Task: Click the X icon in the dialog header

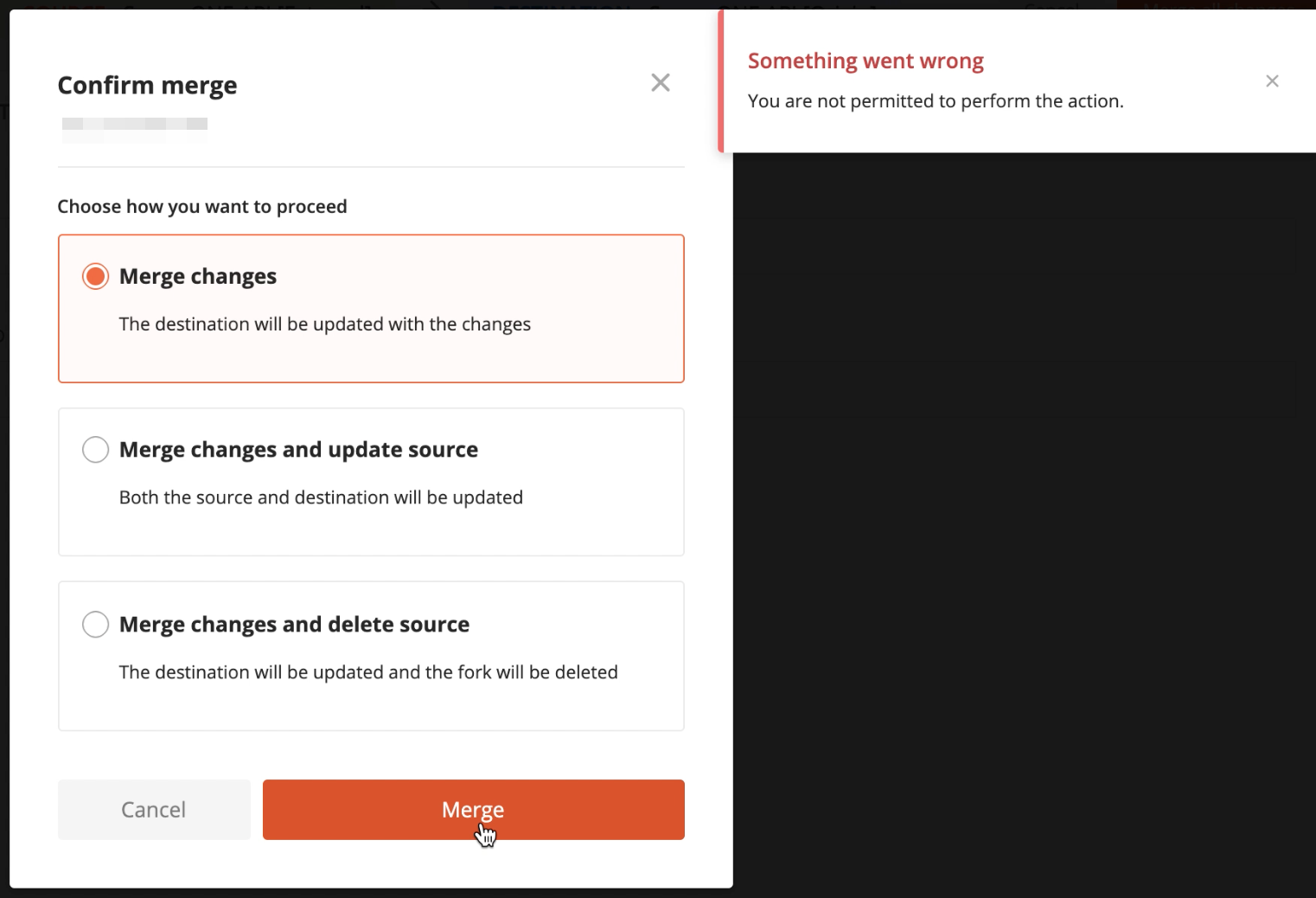Action: click(x=660, y=82)
